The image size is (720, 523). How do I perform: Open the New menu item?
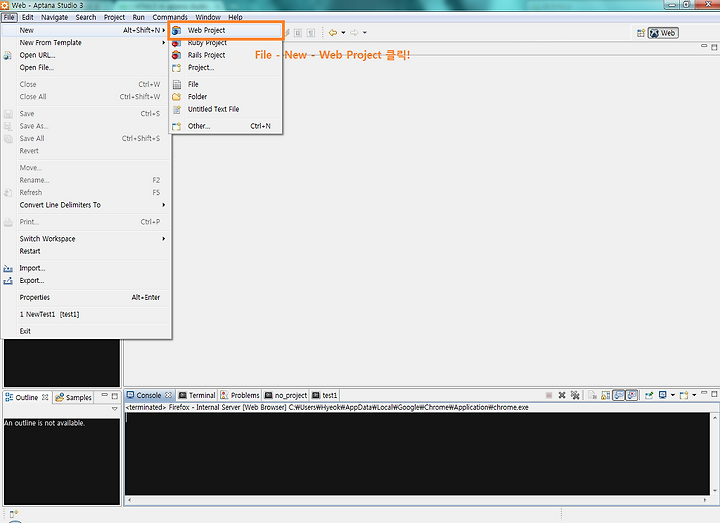pos(87,30)
